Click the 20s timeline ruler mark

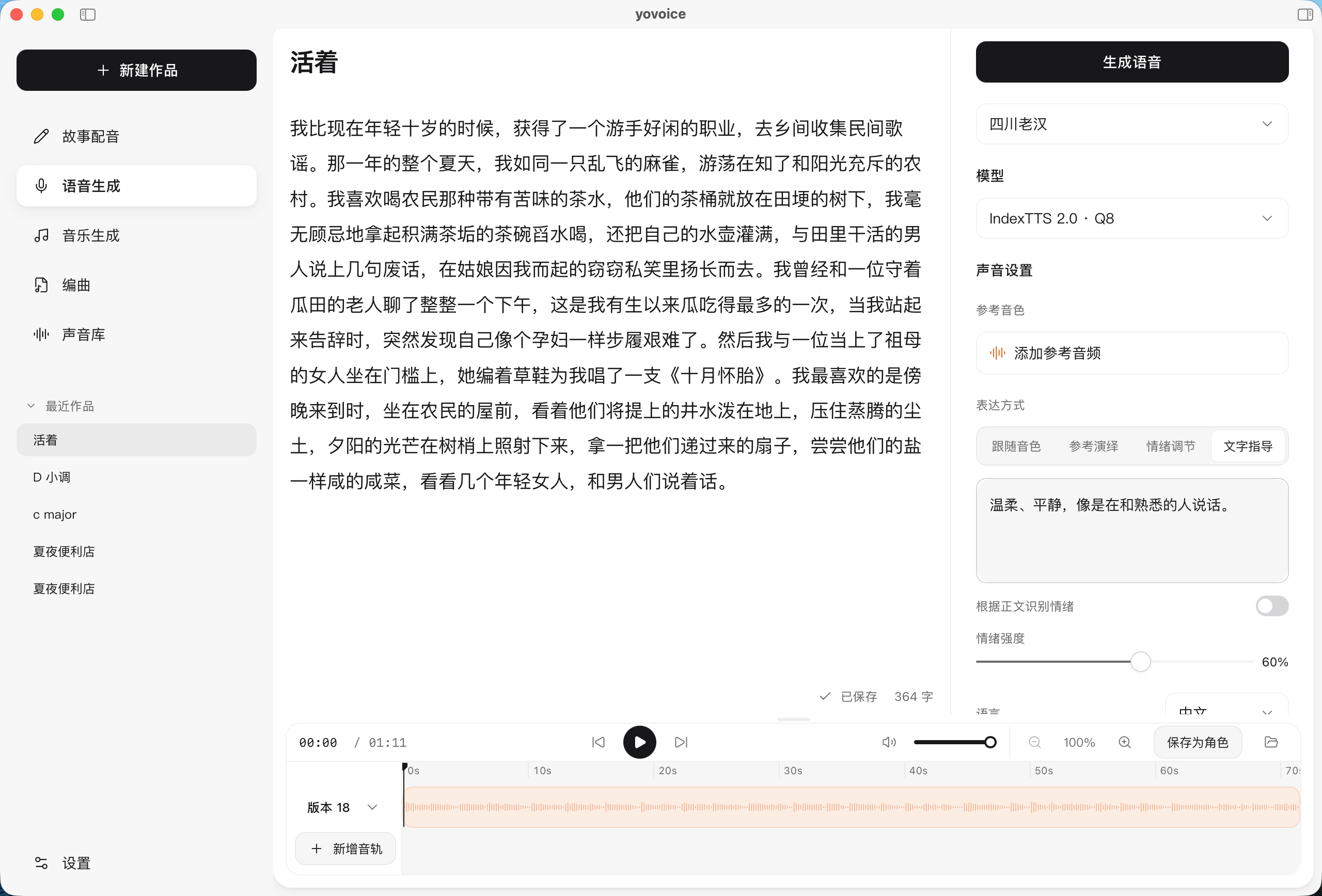click(x=667, y=771)
